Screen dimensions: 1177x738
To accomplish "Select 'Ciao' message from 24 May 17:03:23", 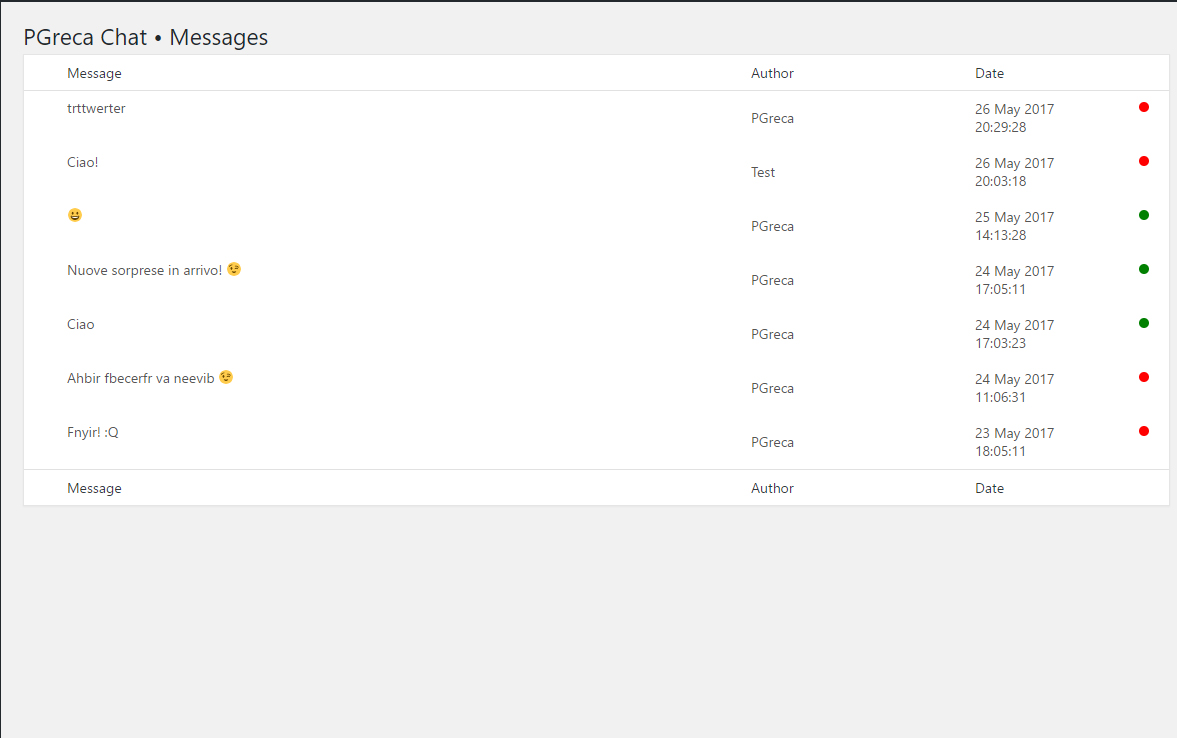I will [x=80, y=324].
